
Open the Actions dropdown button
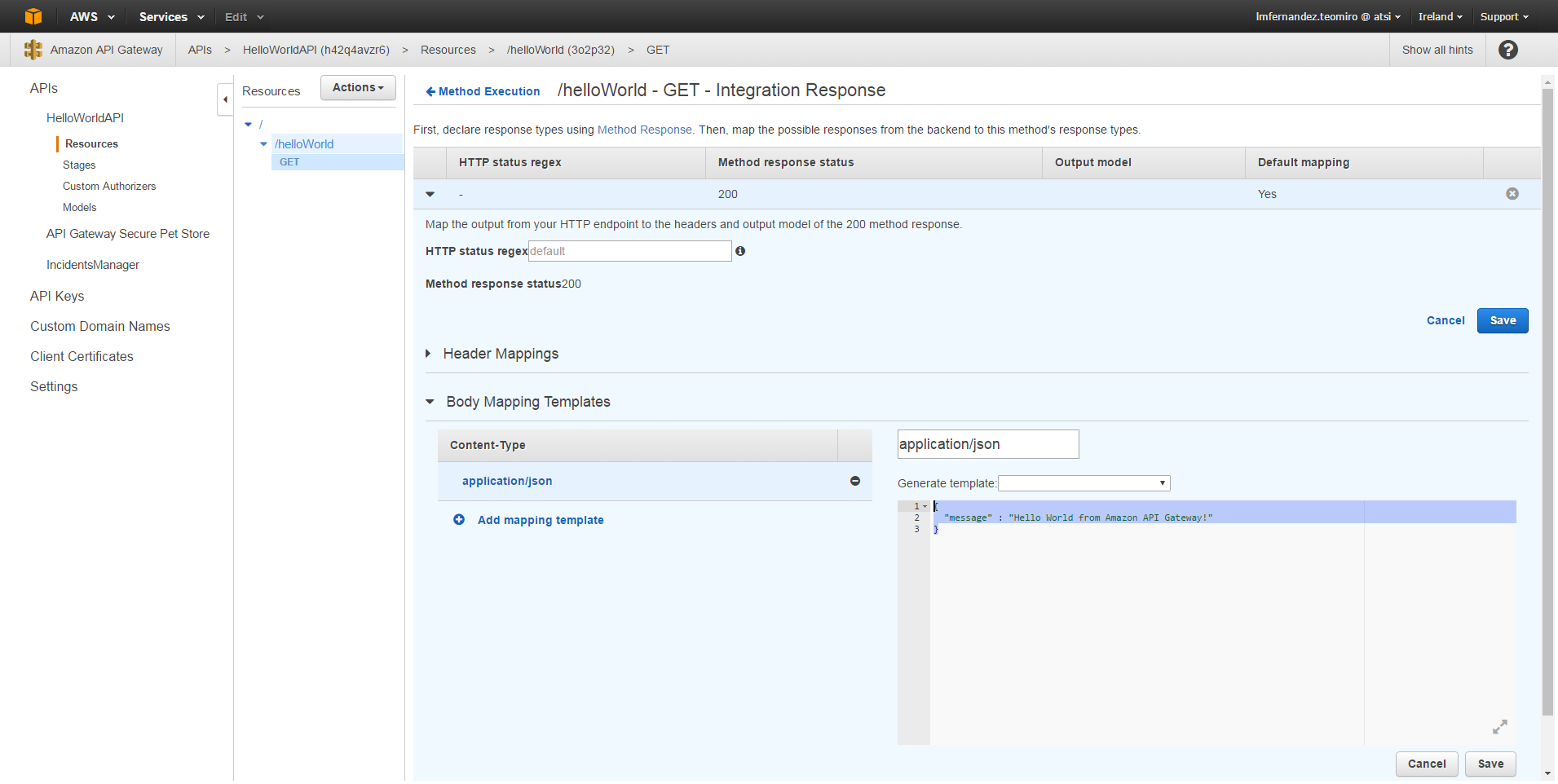[358, 87]
